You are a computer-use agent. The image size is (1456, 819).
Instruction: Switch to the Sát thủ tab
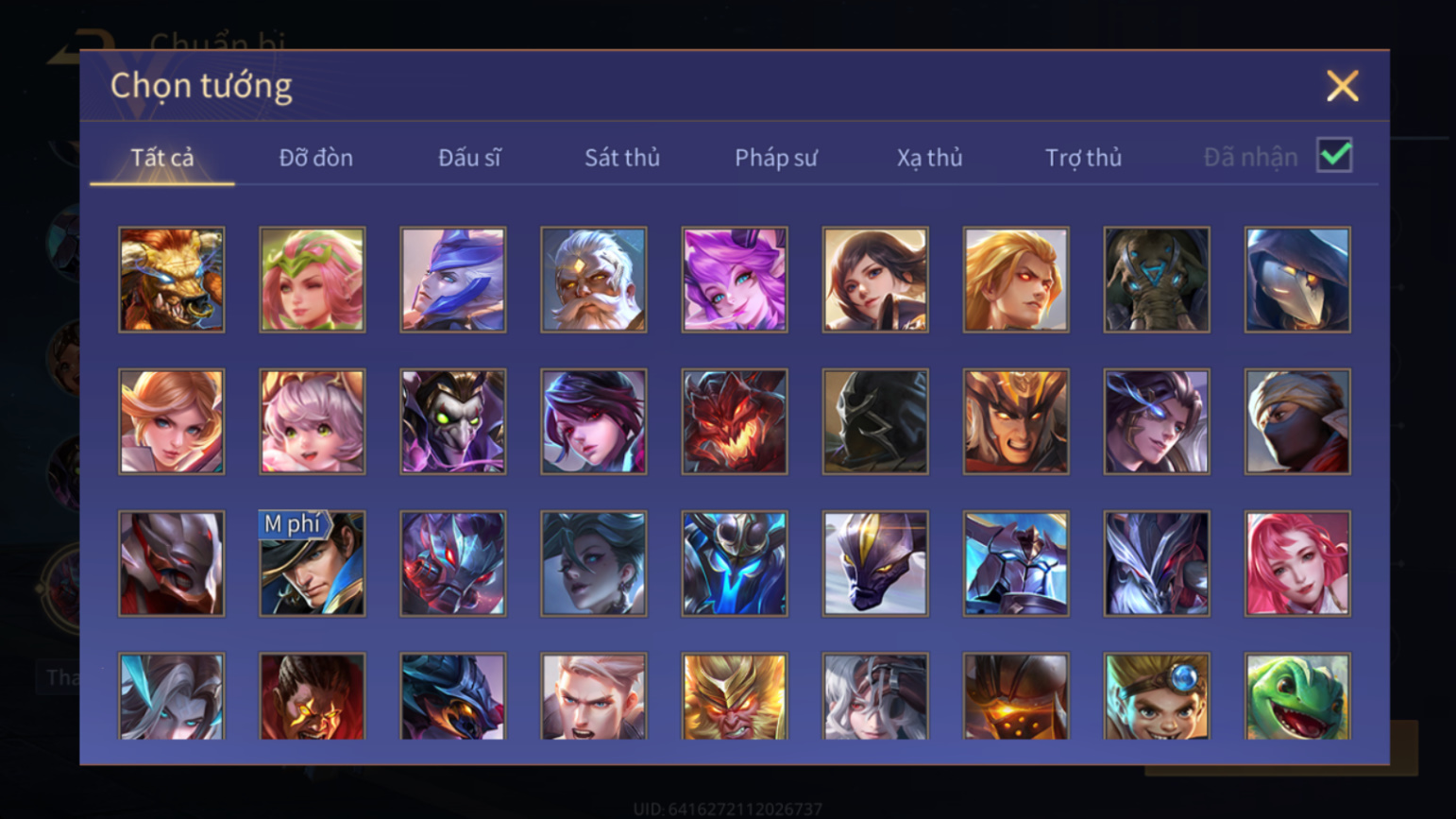pyautogui.click(x=622, y=158)
